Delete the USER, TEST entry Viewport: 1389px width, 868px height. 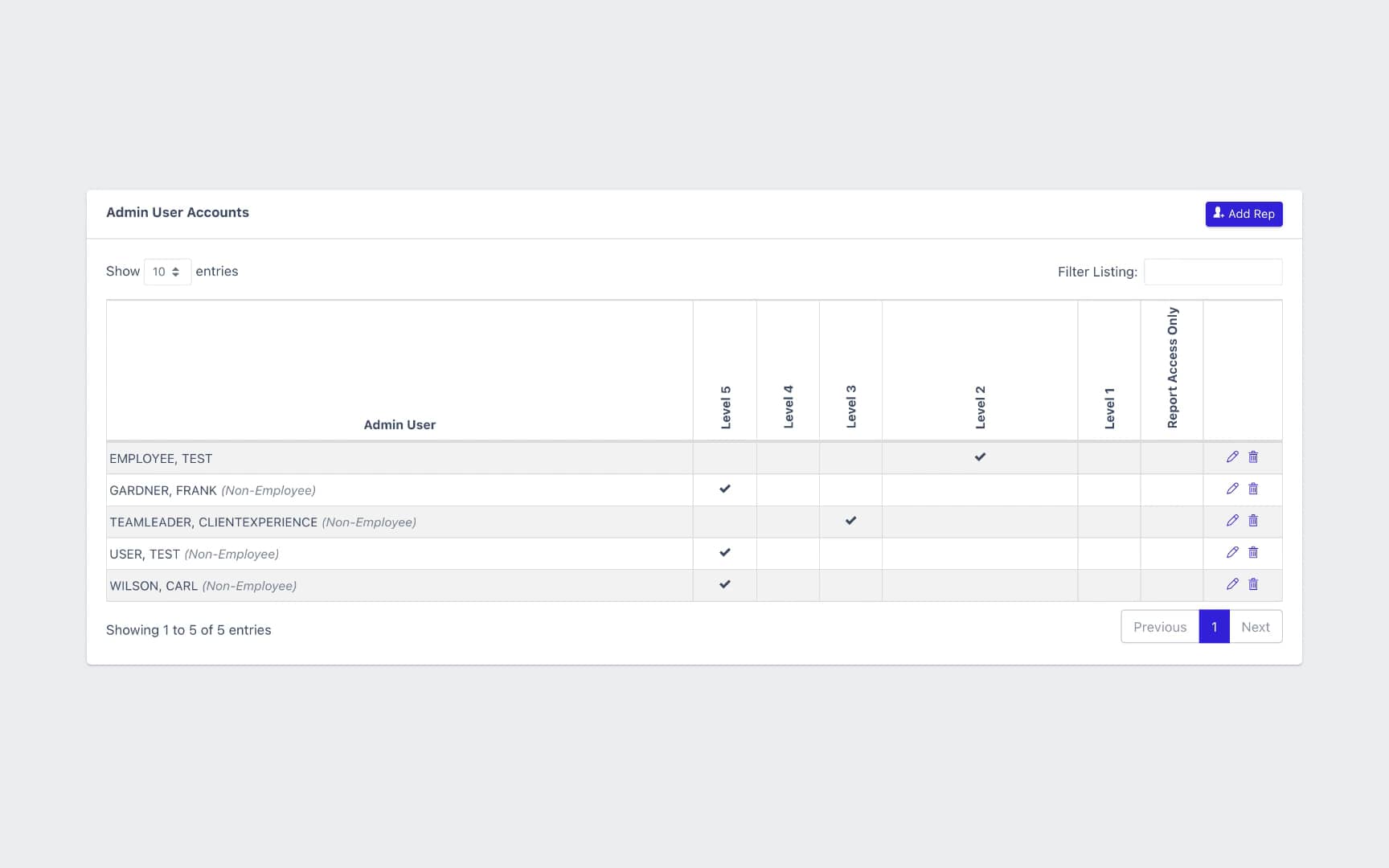[1253, 553]
